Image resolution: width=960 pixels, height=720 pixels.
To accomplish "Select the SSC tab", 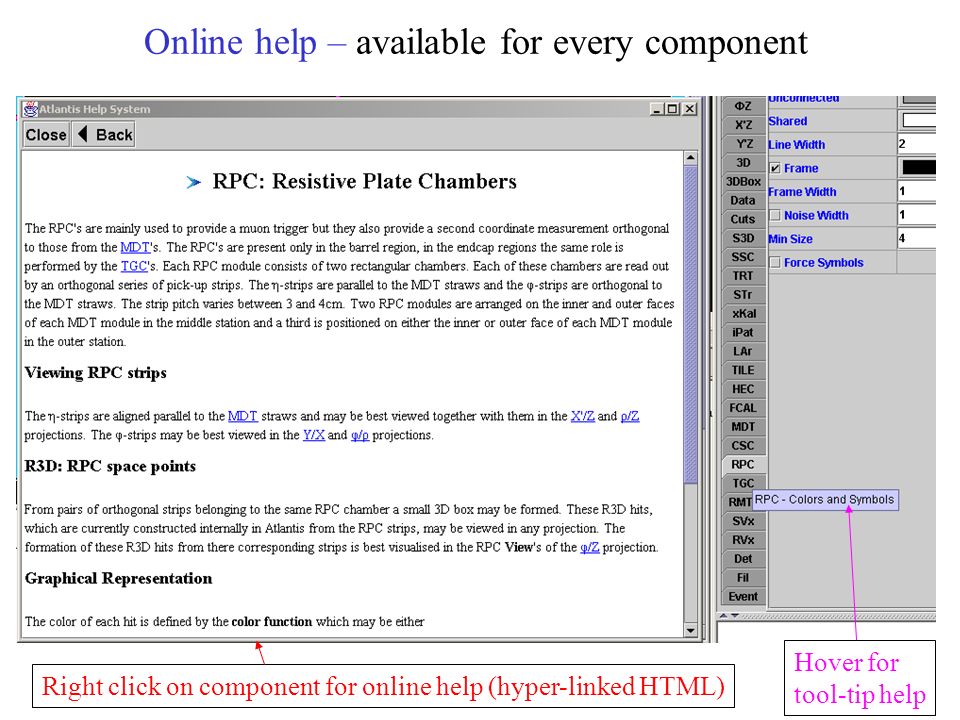I will click(x=743, y=257).
